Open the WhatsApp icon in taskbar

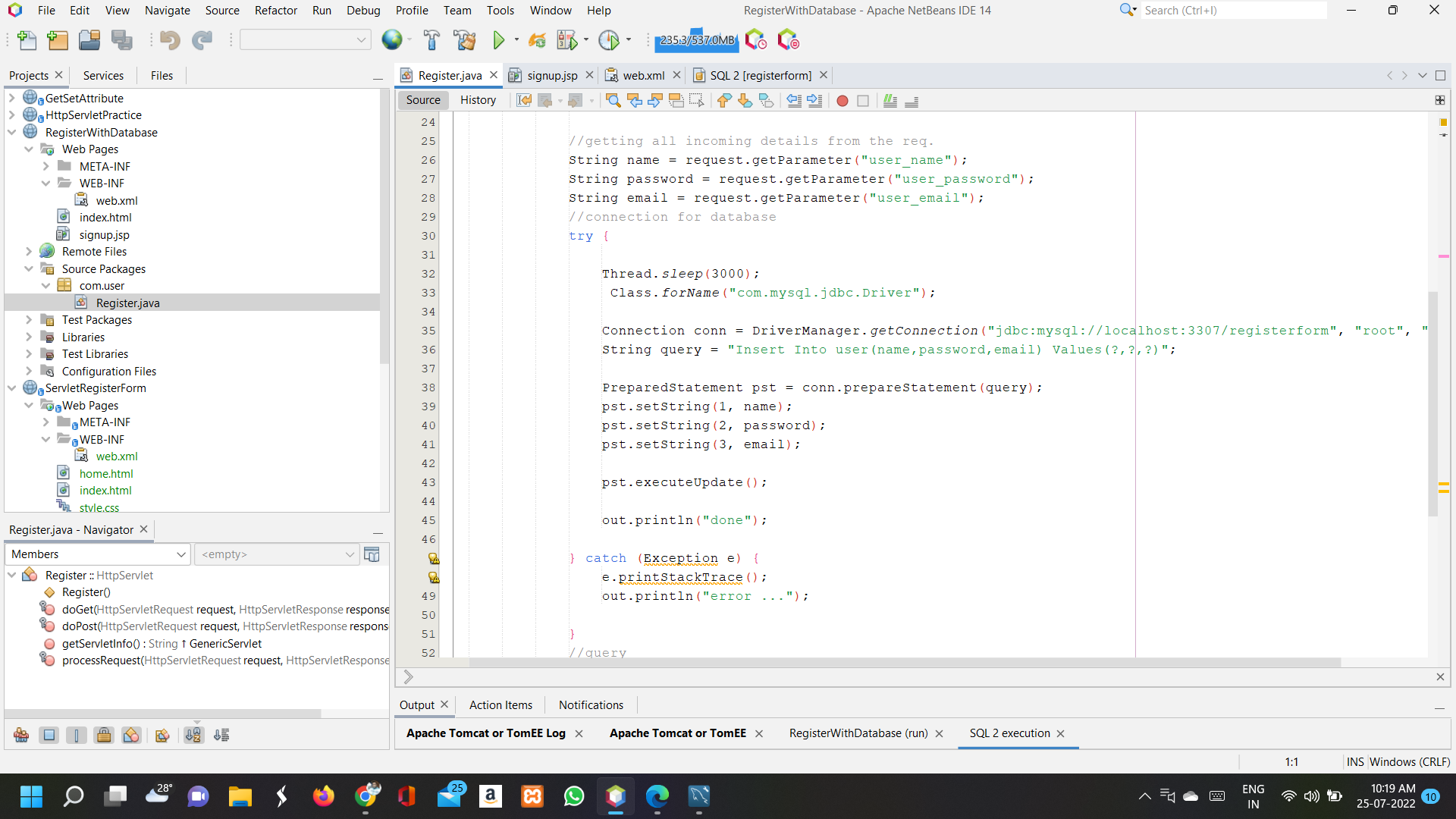pos(574,796)
